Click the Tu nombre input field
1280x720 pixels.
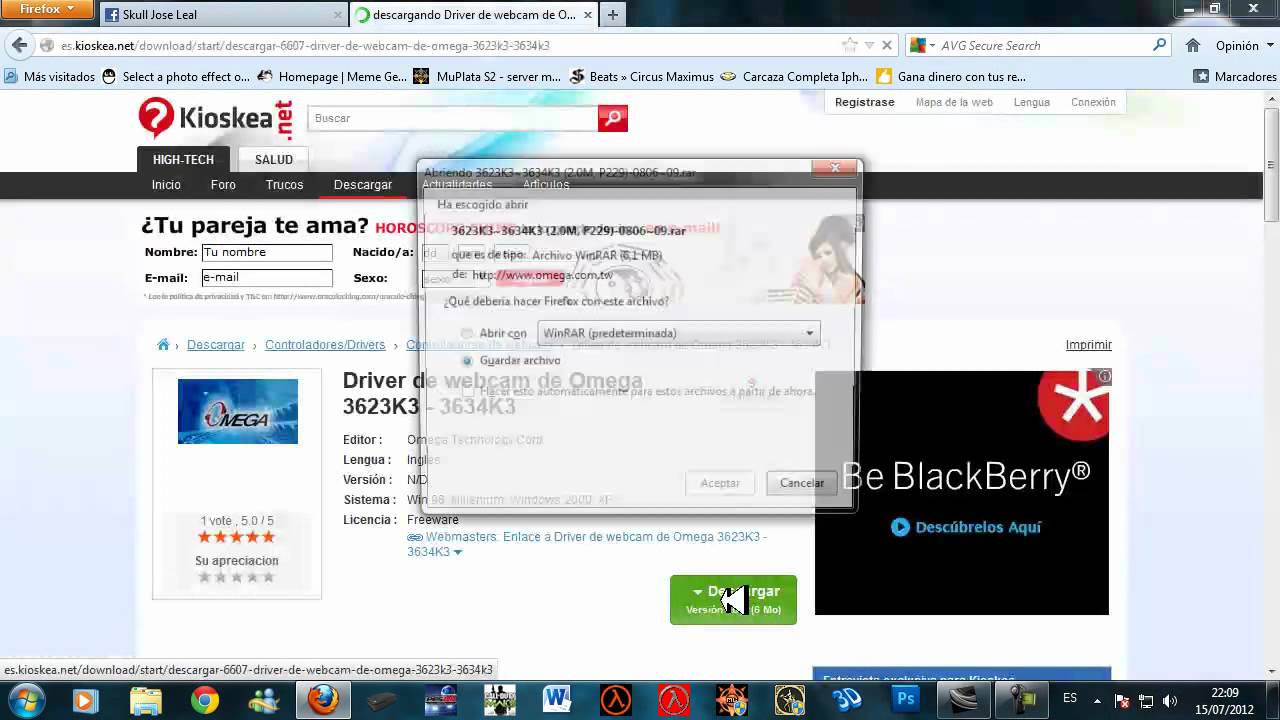[x=267, y=253]
